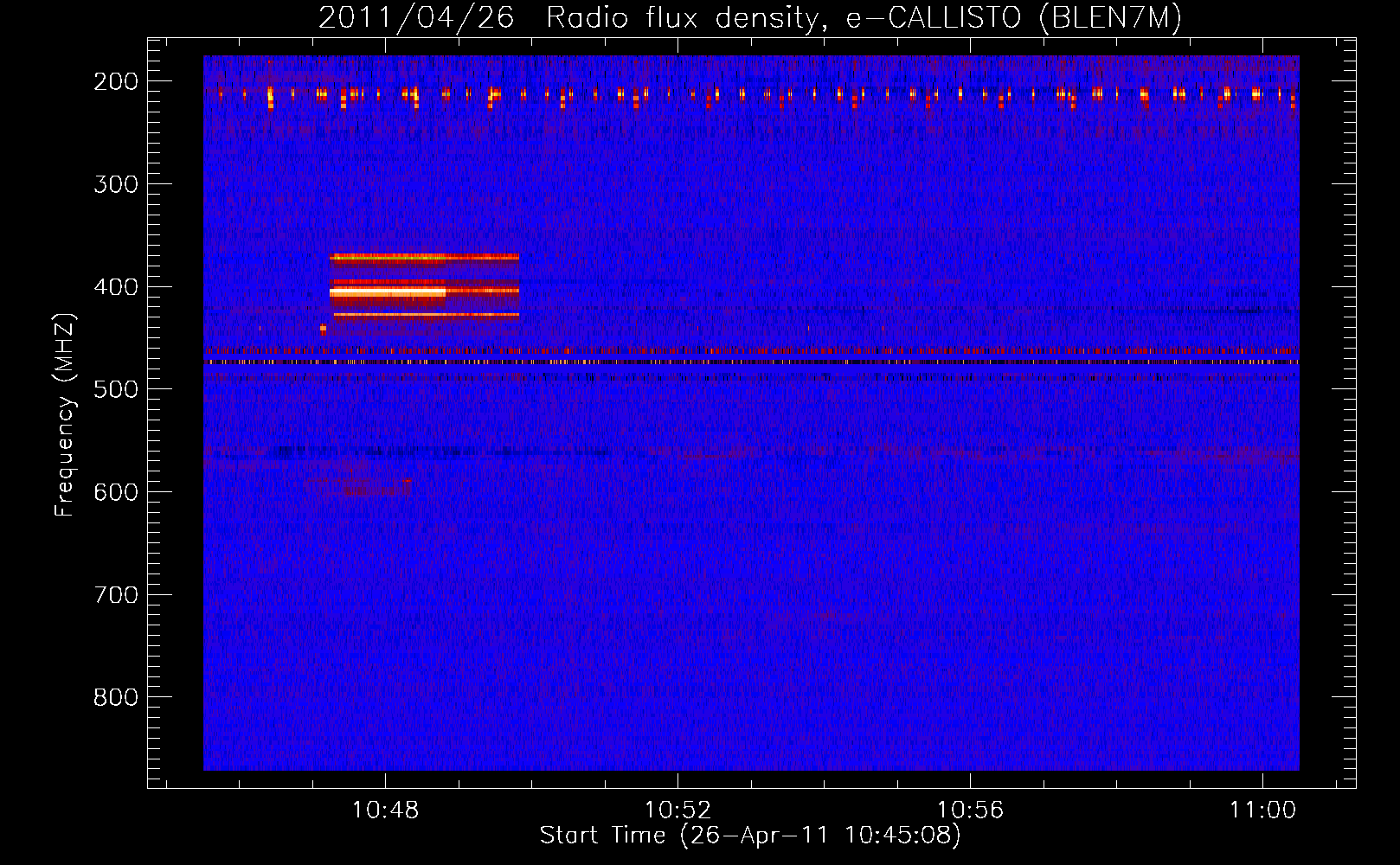This screenshot has width=1400, height=865.
Task: Click the thin red band near 430 MHz
Action: pyautogui.click(x=426, y=315)
